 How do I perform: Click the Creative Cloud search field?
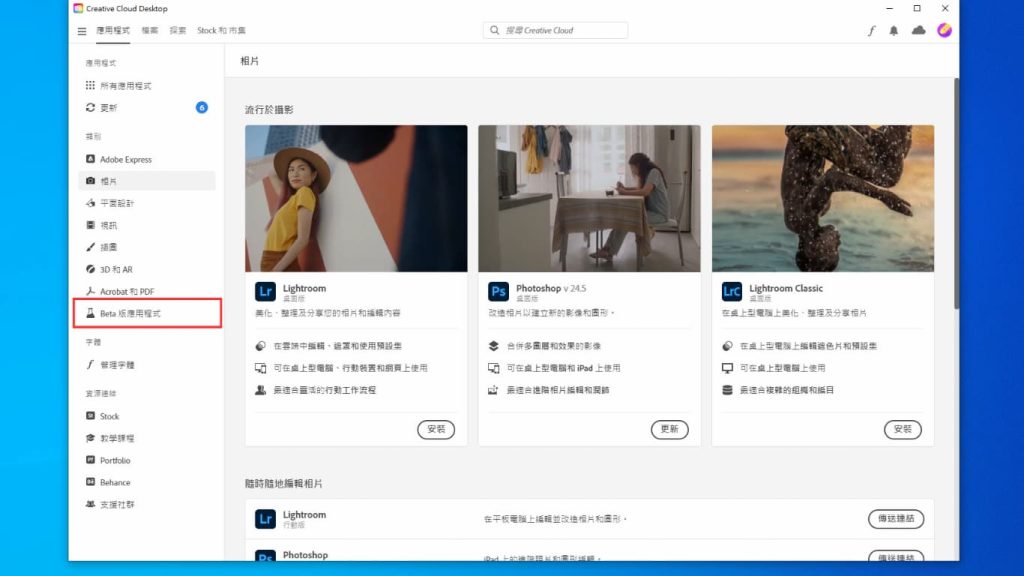click(555, 29)
